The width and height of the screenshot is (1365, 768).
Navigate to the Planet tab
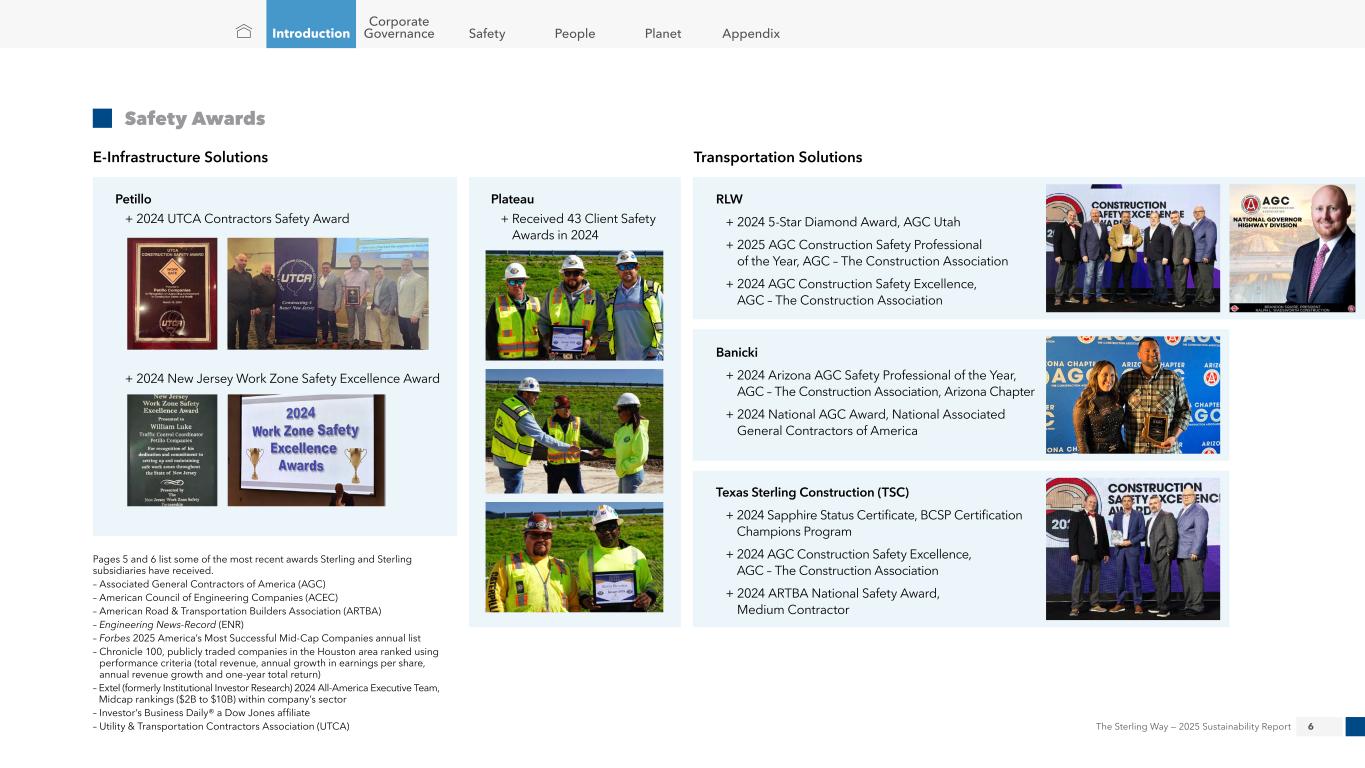pyautogui.click(x=662, y=33)
